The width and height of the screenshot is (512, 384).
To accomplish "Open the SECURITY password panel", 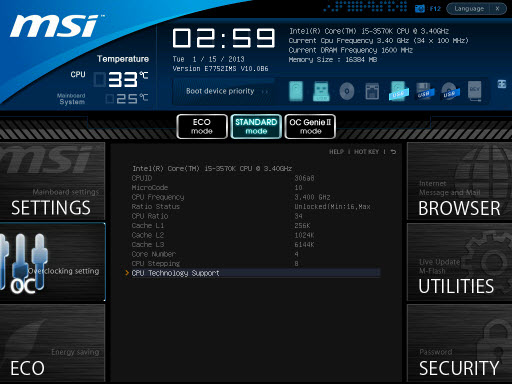I will (x=459, y=343).
